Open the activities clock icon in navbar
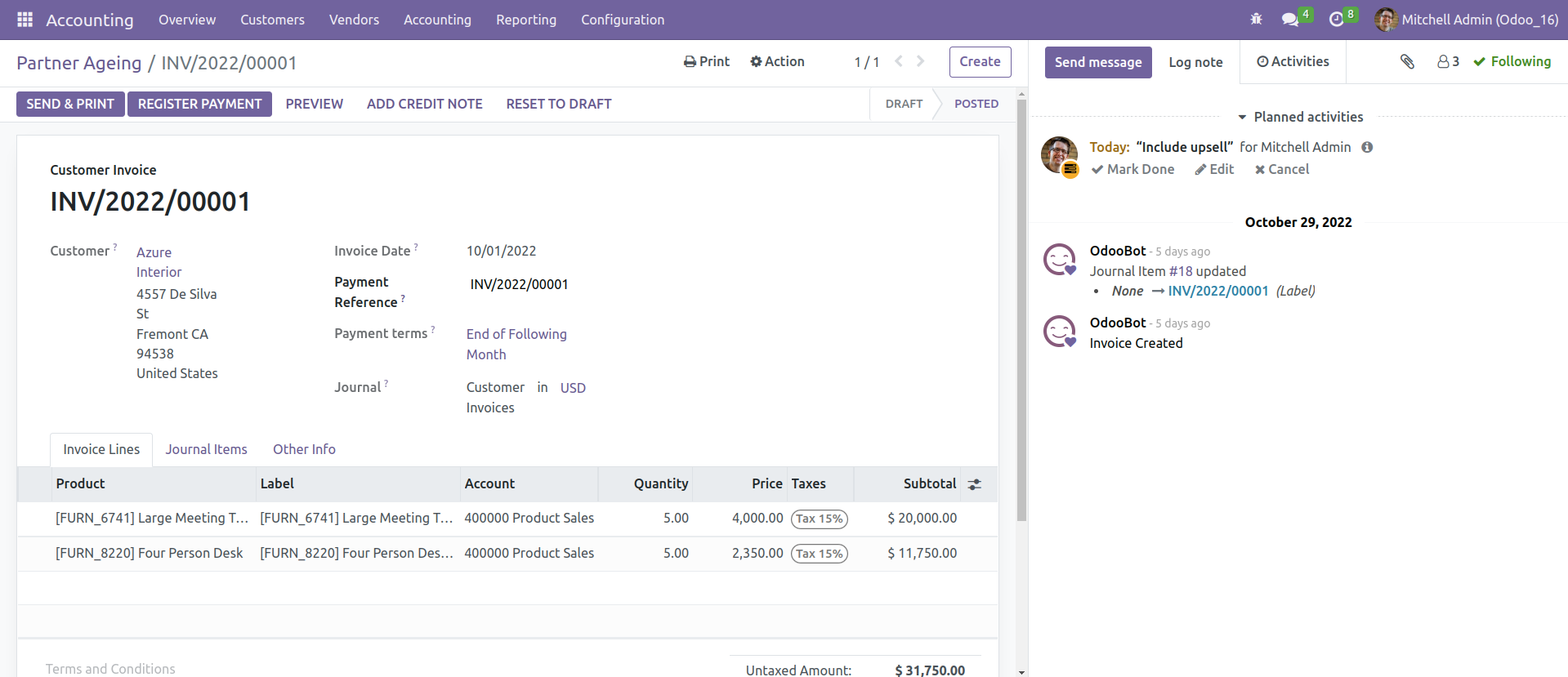Viewport: 1568px width, 677px height. 1337,20
